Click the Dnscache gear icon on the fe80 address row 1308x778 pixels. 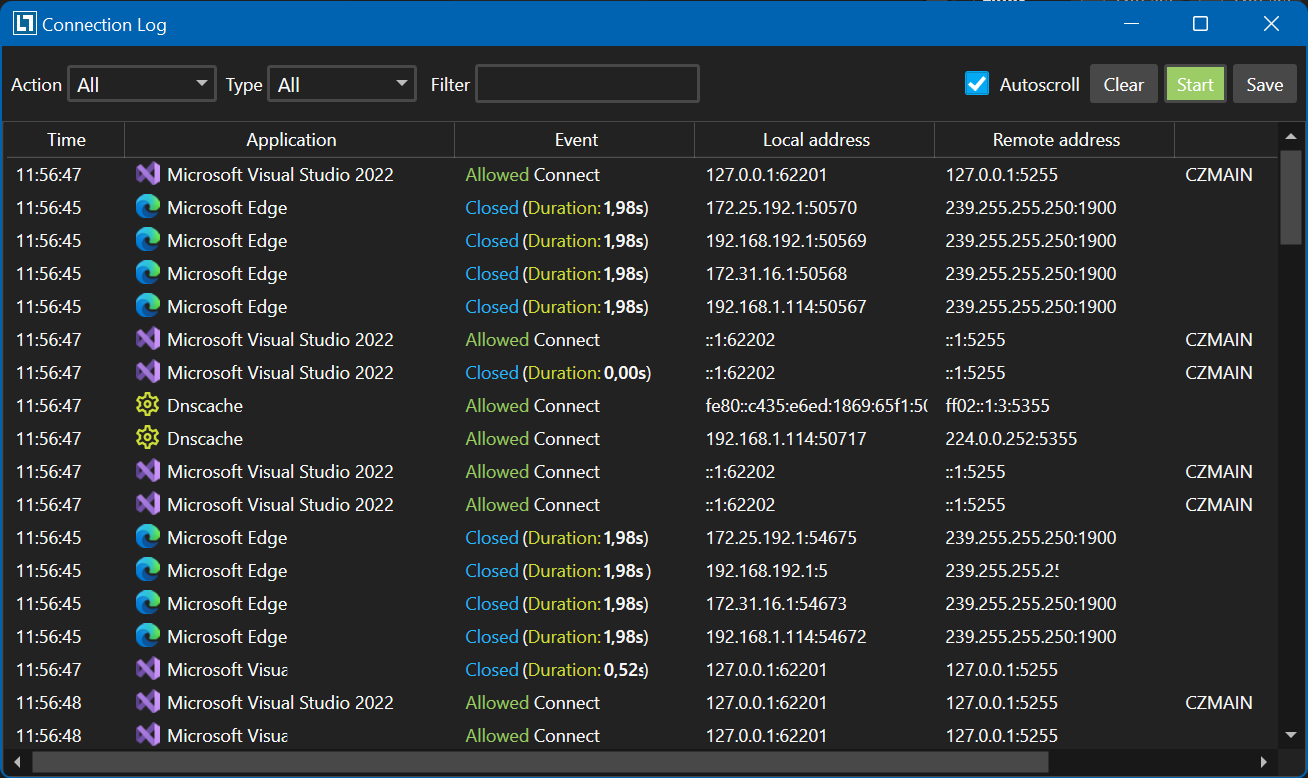[147, 405]
